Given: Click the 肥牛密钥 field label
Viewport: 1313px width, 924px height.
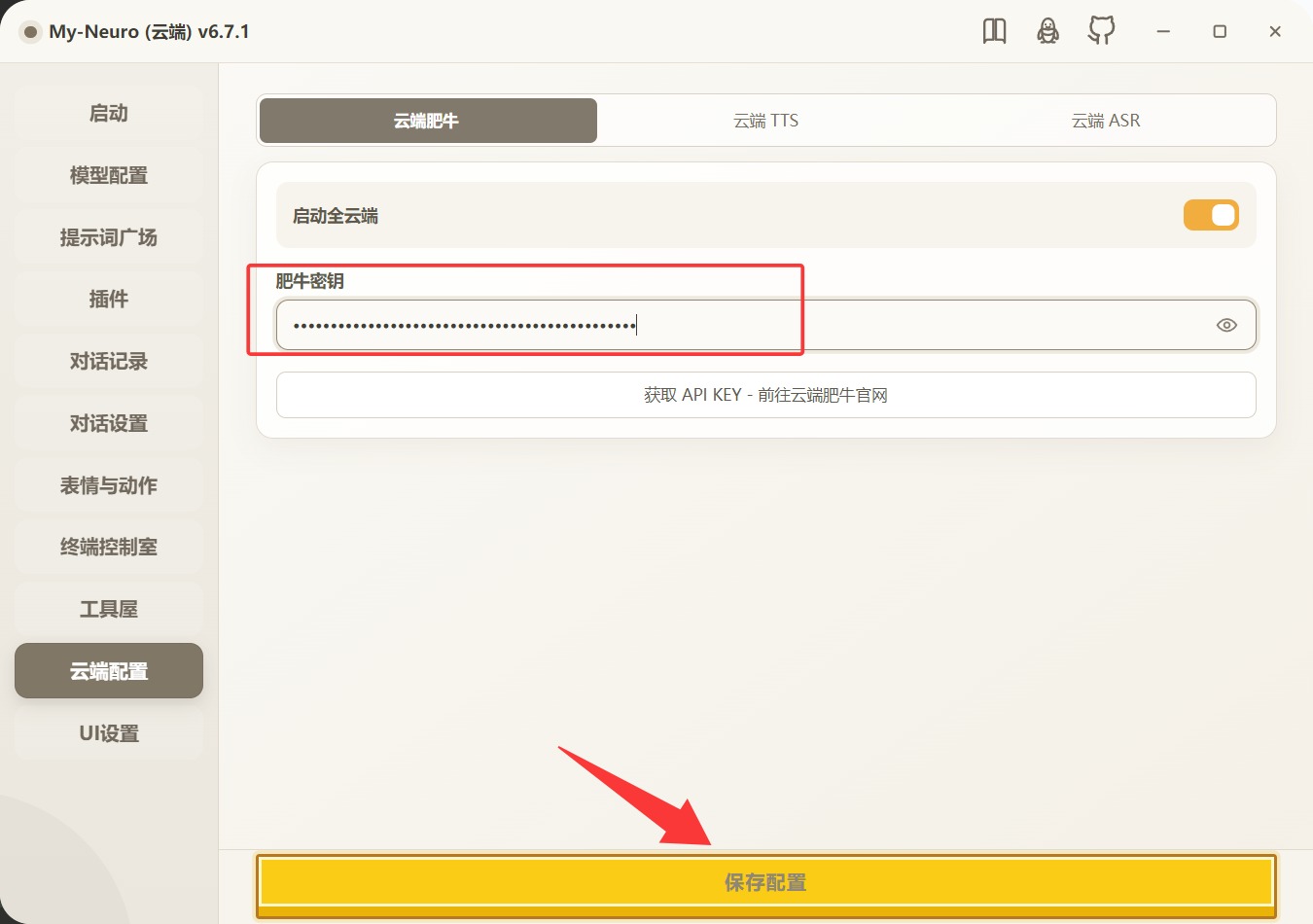Looking at the screenshot, I should [310, 281].
